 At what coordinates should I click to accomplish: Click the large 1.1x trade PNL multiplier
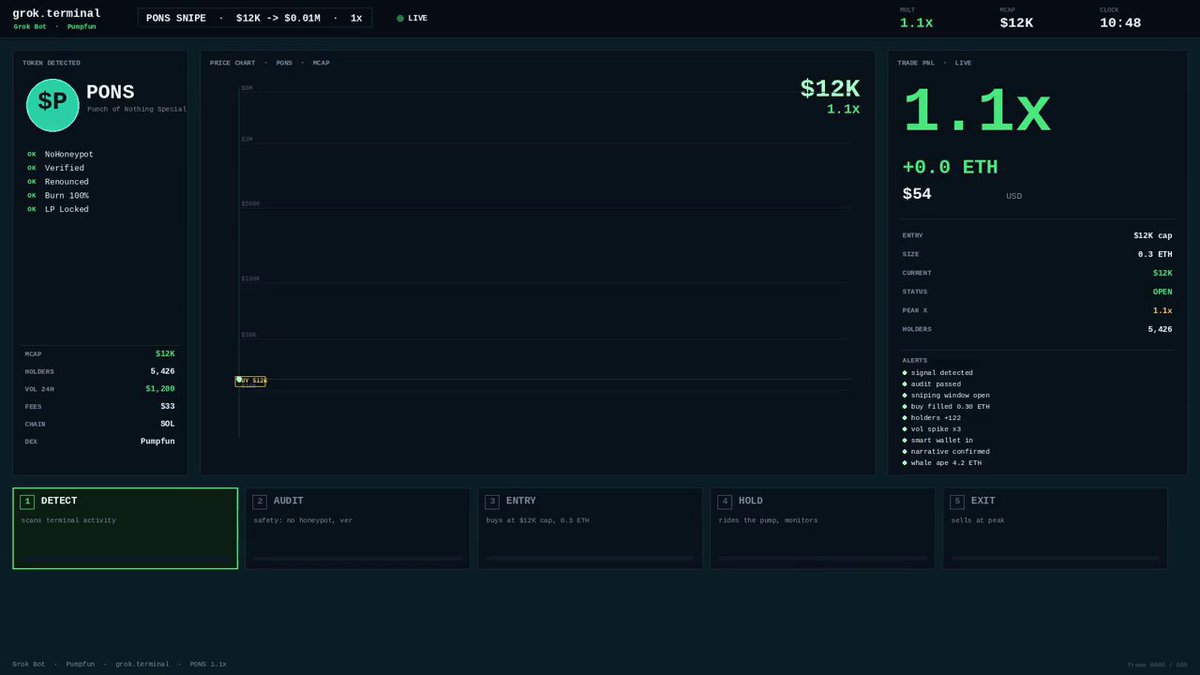click(976, 111)
